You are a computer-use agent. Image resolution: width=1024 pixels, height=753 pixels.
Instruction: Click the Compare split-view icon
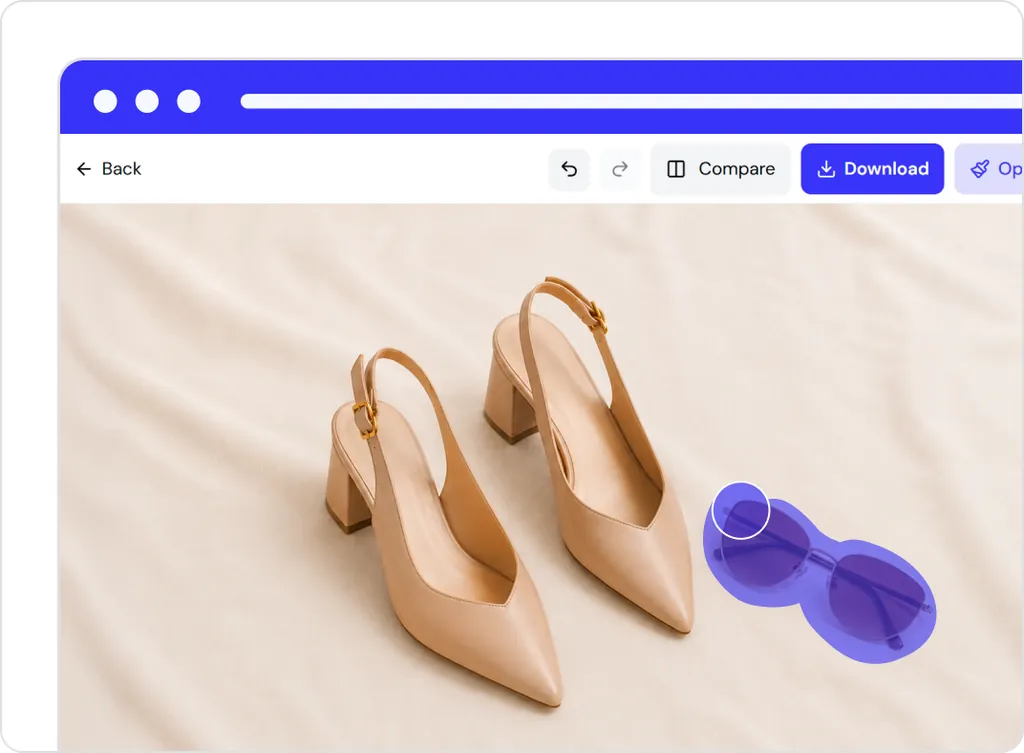tap(676, 169)
